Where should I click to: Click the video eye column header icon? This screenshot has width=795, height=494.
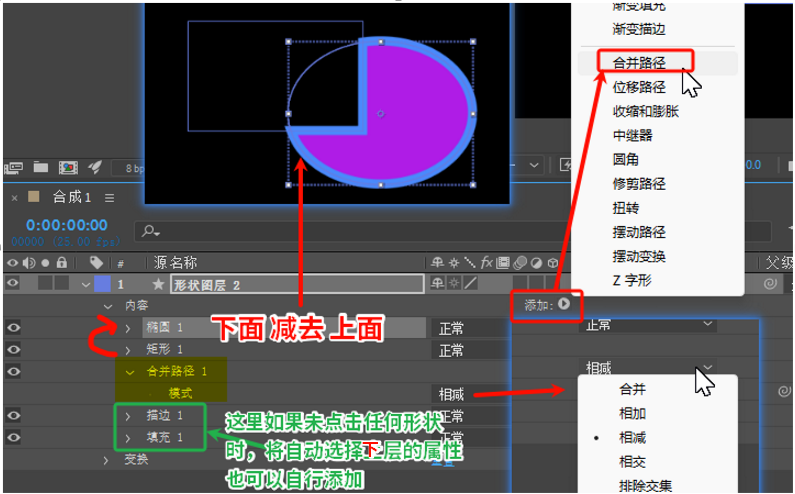click(x=13, y=263)
